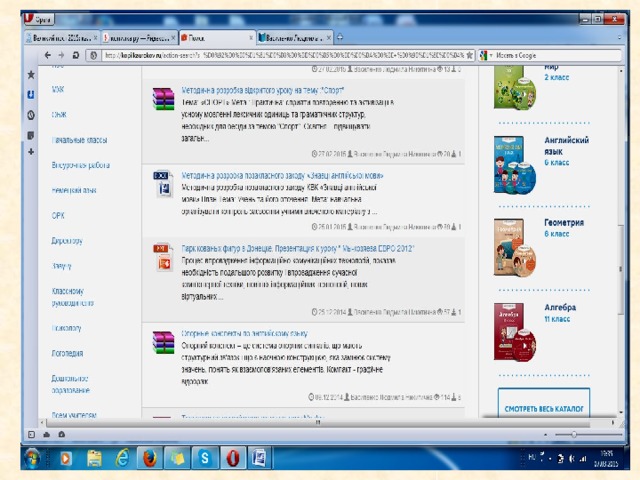Open Windows Explorer from taskbar
The height and width of the screenshot is (480, 640).
(94, 458)
